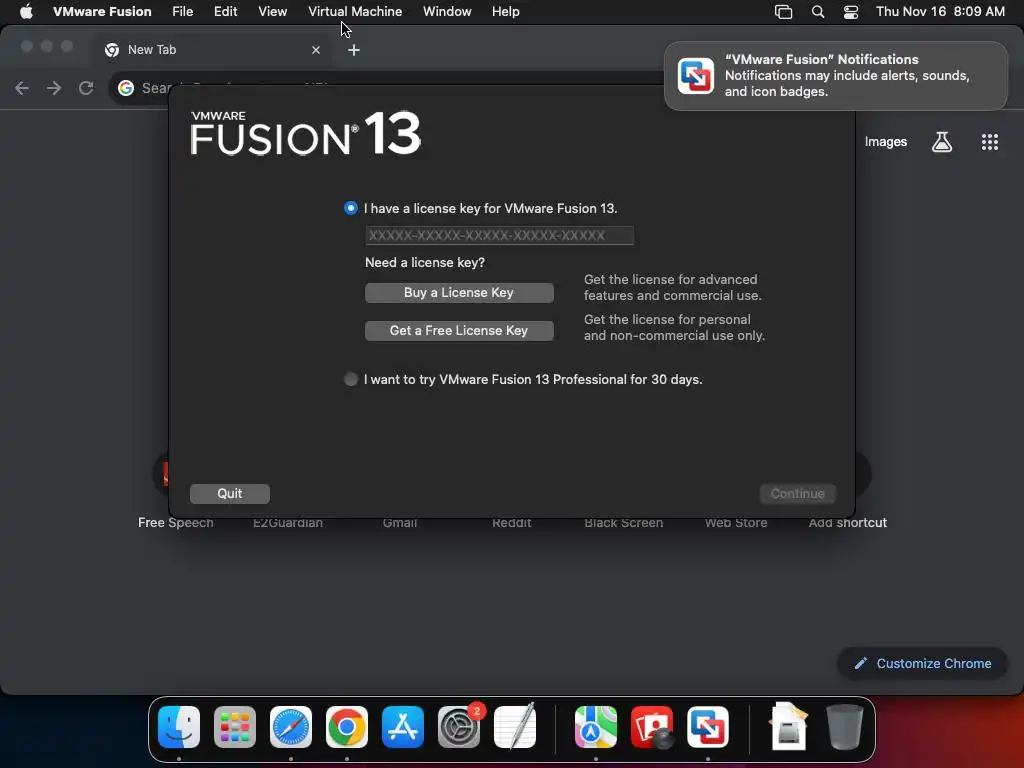Open the Window menu
The image size is (1024, 768).
(x=447, y=12)
